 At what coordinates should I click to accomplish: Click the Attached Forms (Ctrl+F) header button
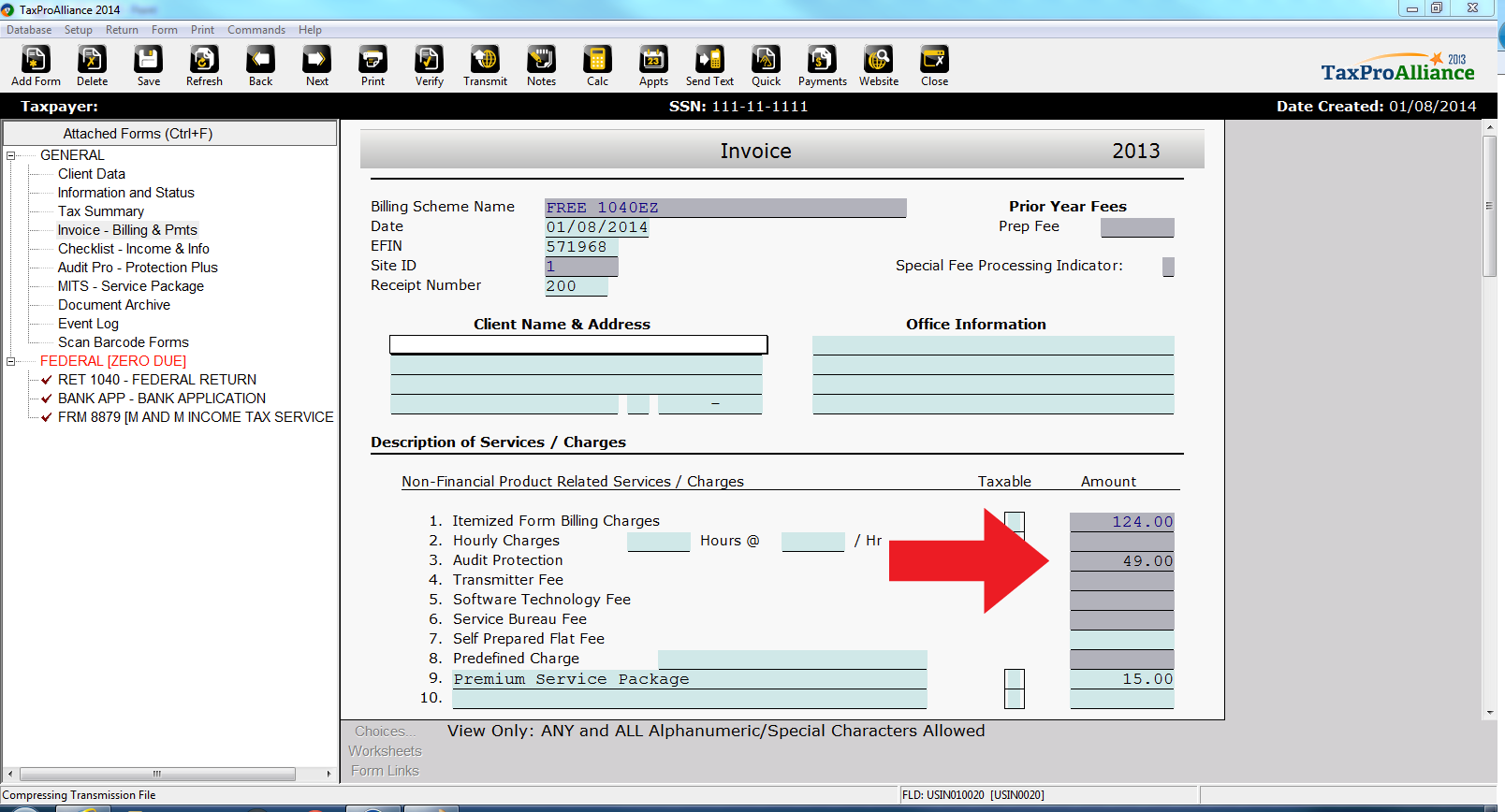pyautogui.click(x=169, y=133)
